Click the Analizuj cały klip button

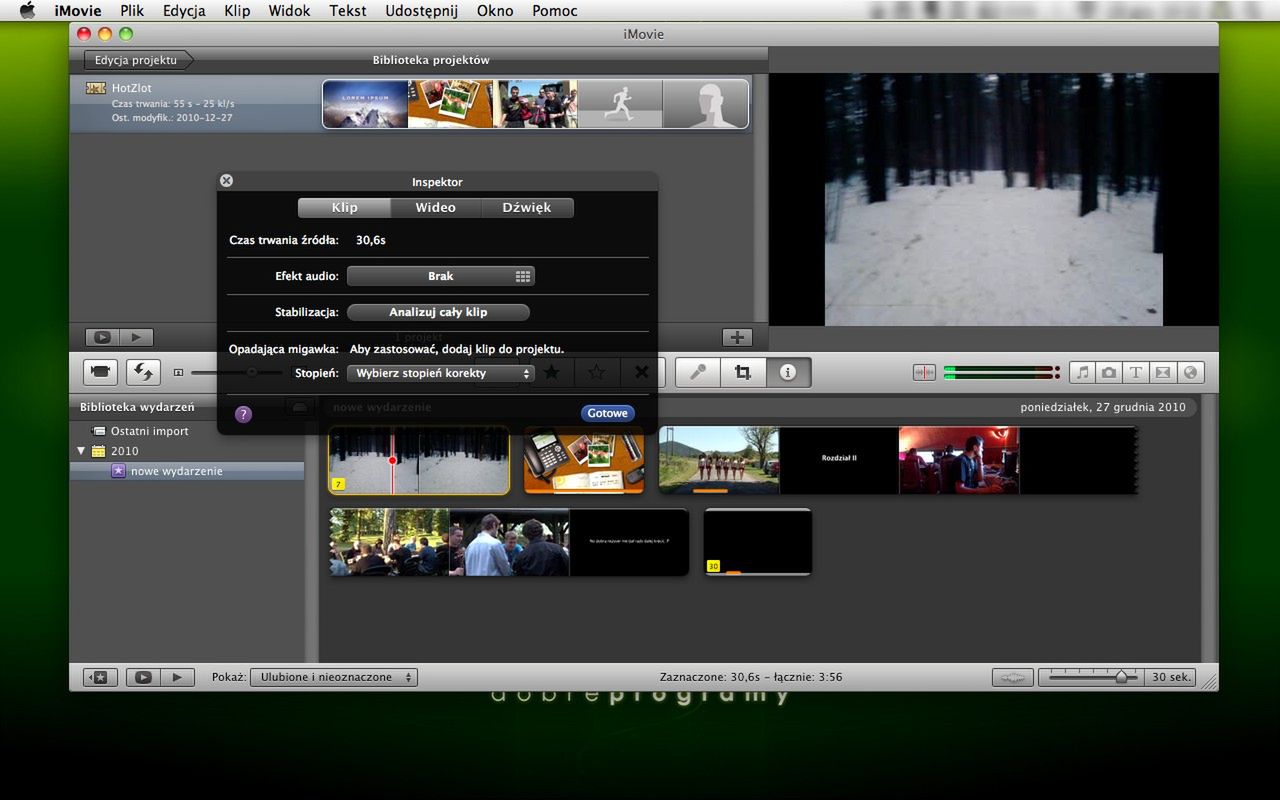438,312
